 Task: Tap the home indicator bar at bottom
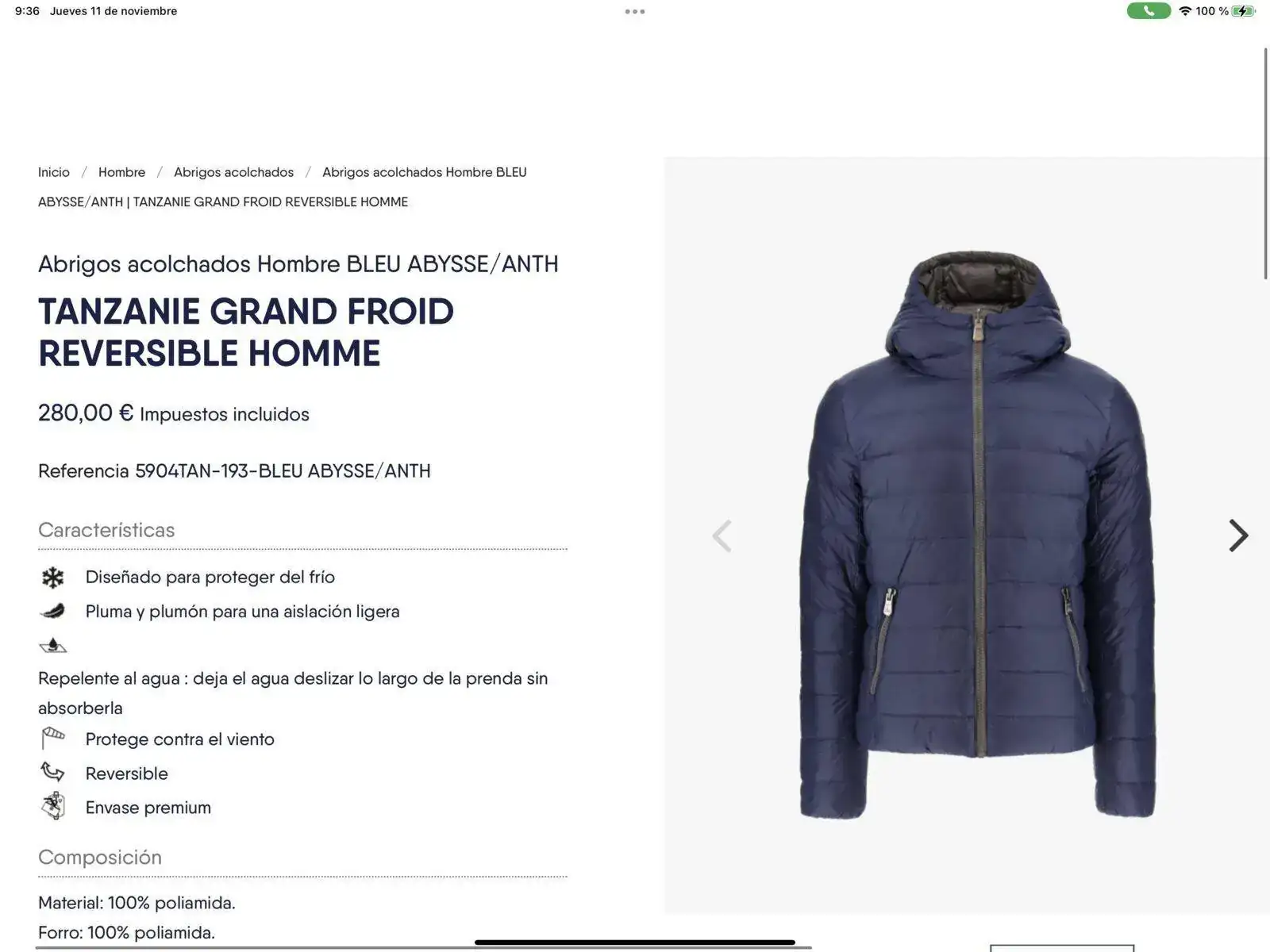pyautogui.click(x=635, y=942)
